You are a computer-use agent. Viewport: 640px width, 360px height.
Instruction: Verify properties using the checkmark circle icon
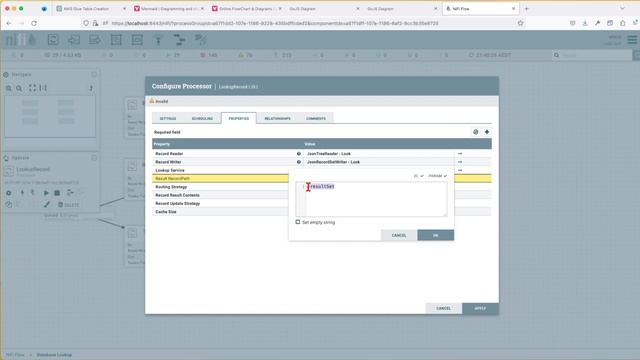click(x=476, y=132)
